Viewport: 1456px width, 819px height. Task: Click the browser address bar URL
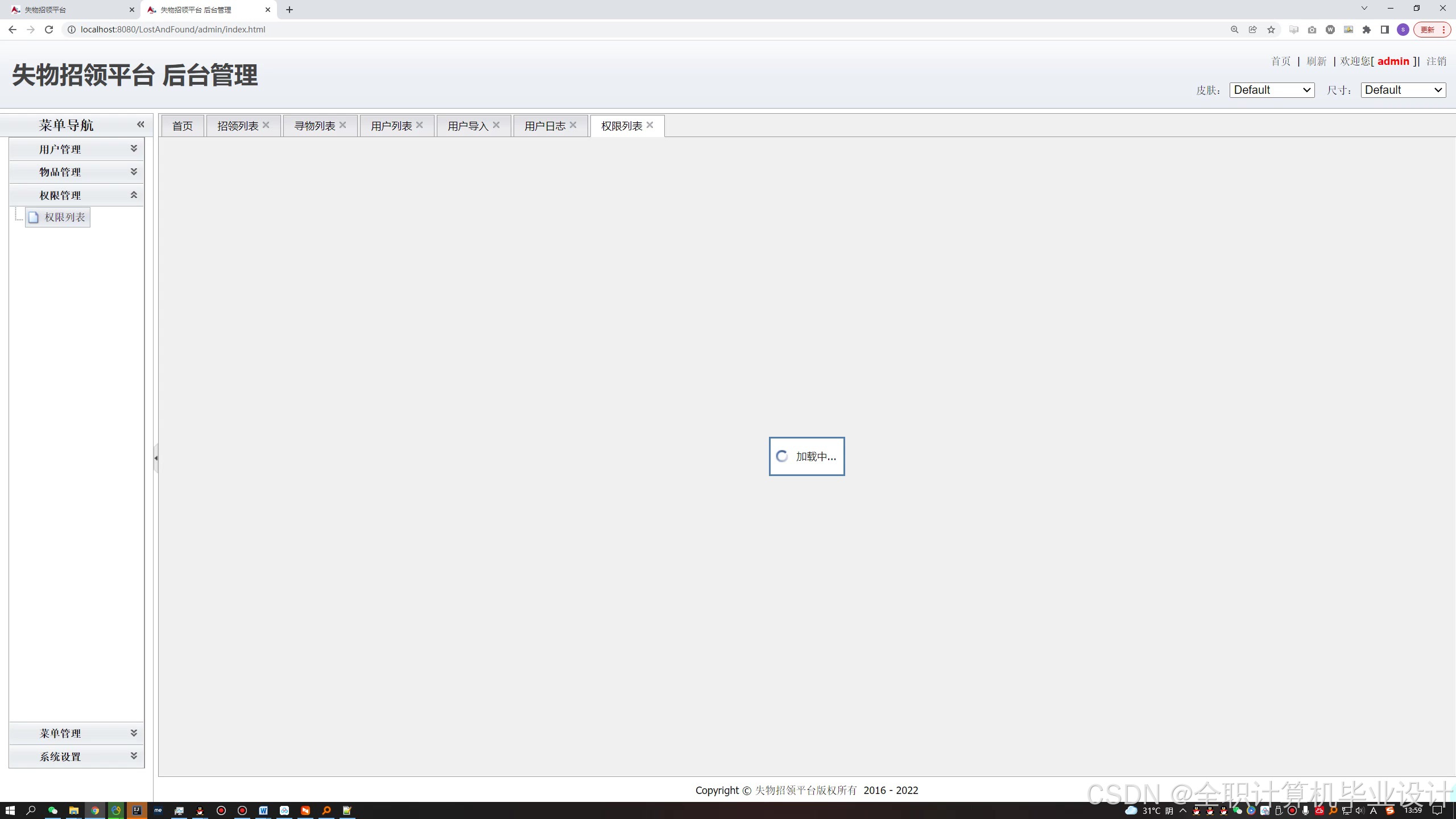[x=173, y=30]
